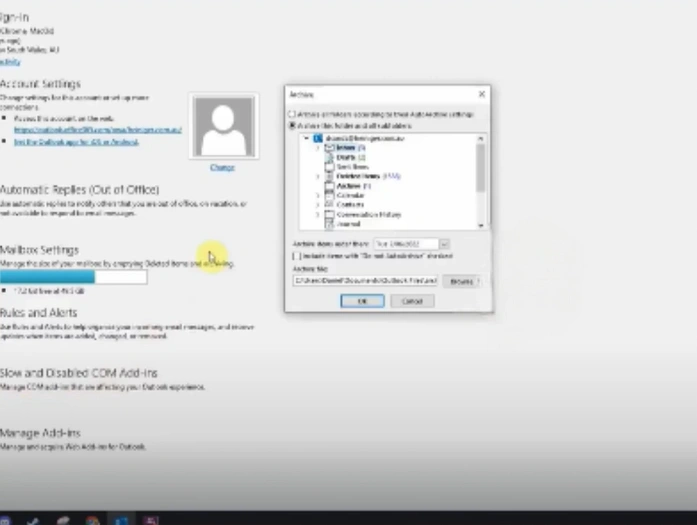The height and width of the screenshot is (525, 697).
Task: Click the Change link under profile photo
Action: 222,168
